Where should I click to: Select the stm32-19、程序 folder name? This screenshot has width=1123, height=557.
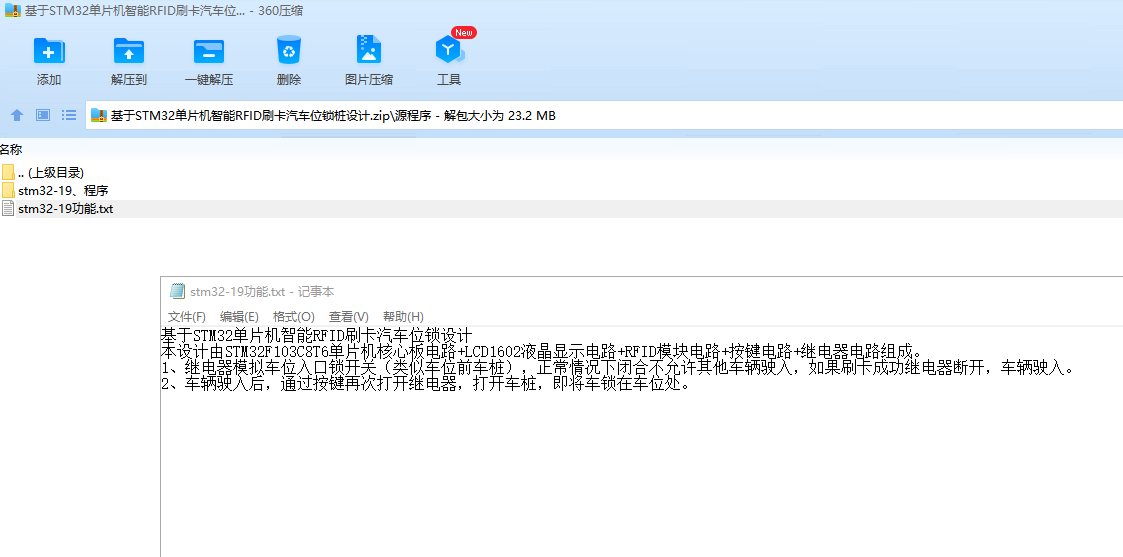click(x=63, y=190)
